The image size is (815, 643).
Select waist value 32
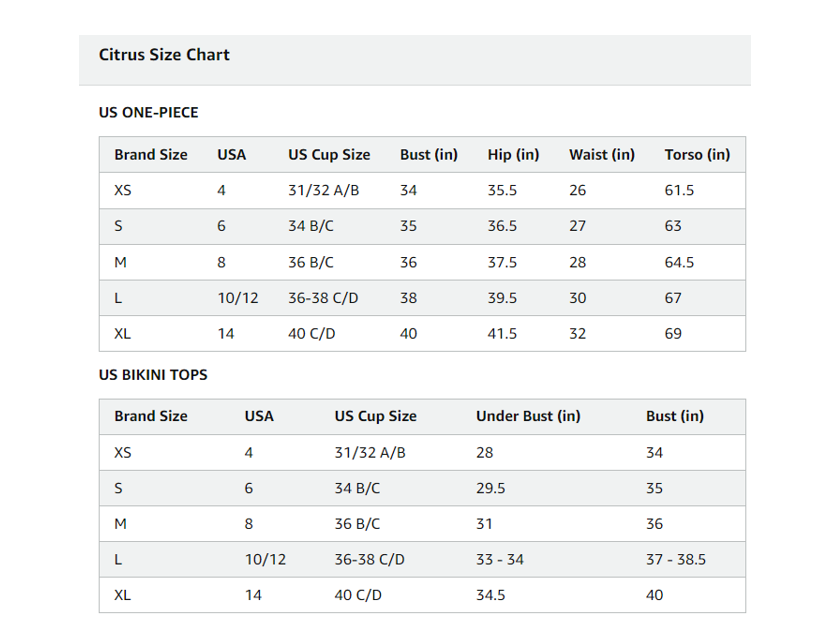(x=577, y=334)
